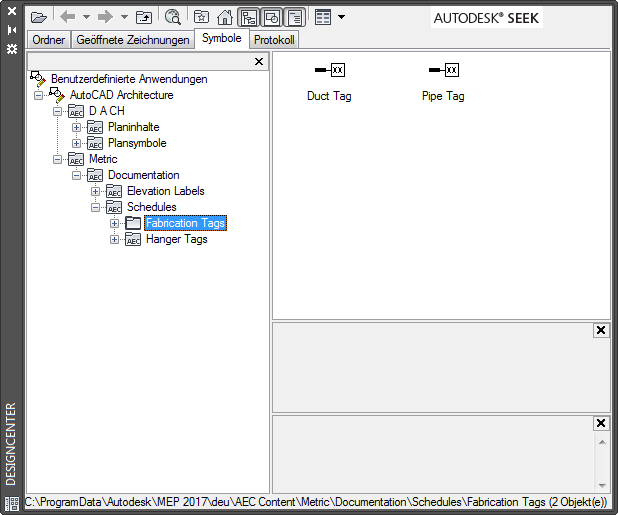Collapse the AutoCAD Architecture node
The height and width of the screenshot is (515, 618).
coord(38,95)
